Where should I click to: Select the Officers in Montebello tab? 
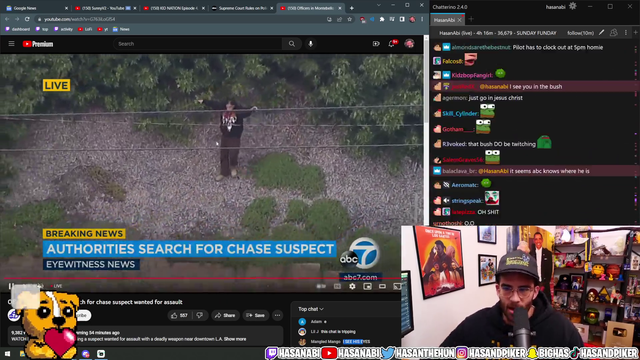(x=311, y=8)
